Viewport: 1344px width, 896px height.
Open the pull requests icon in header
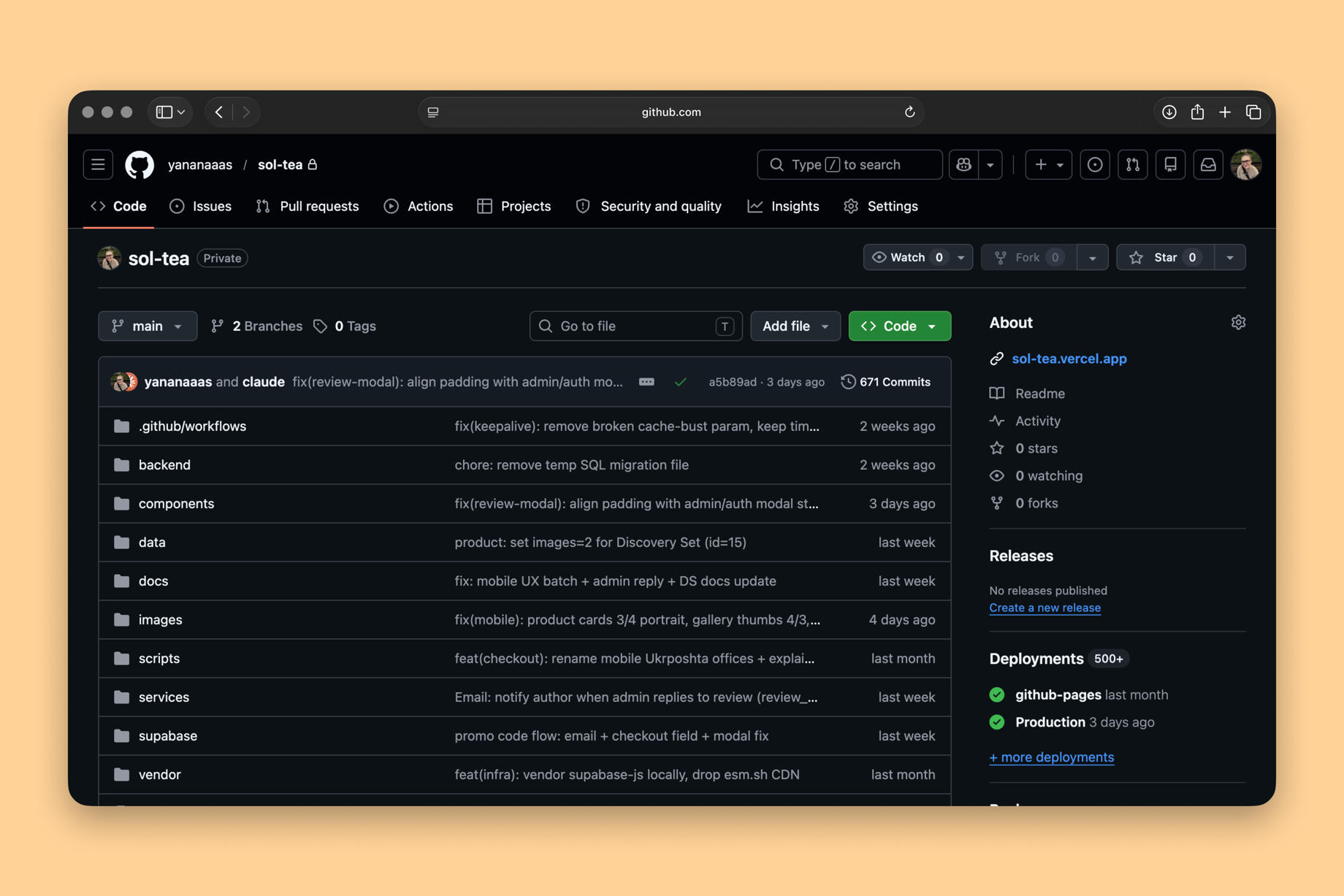pyautogui.click(x=1132, y=164)
